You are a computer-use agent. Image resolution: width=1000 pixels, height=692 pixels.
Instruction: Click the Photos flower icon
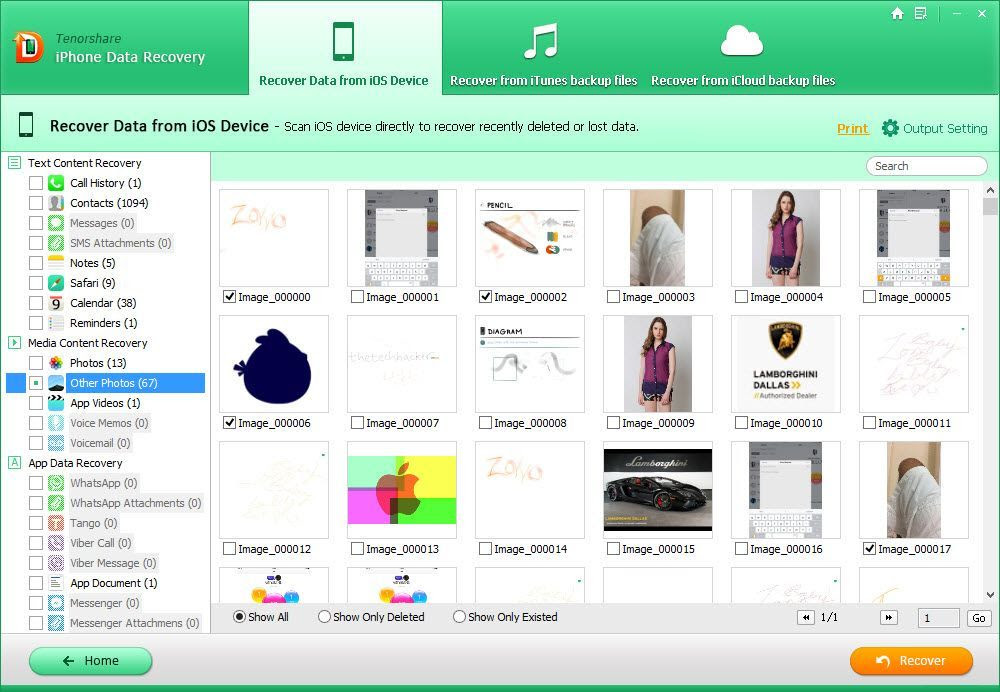(x=56, y=363)
